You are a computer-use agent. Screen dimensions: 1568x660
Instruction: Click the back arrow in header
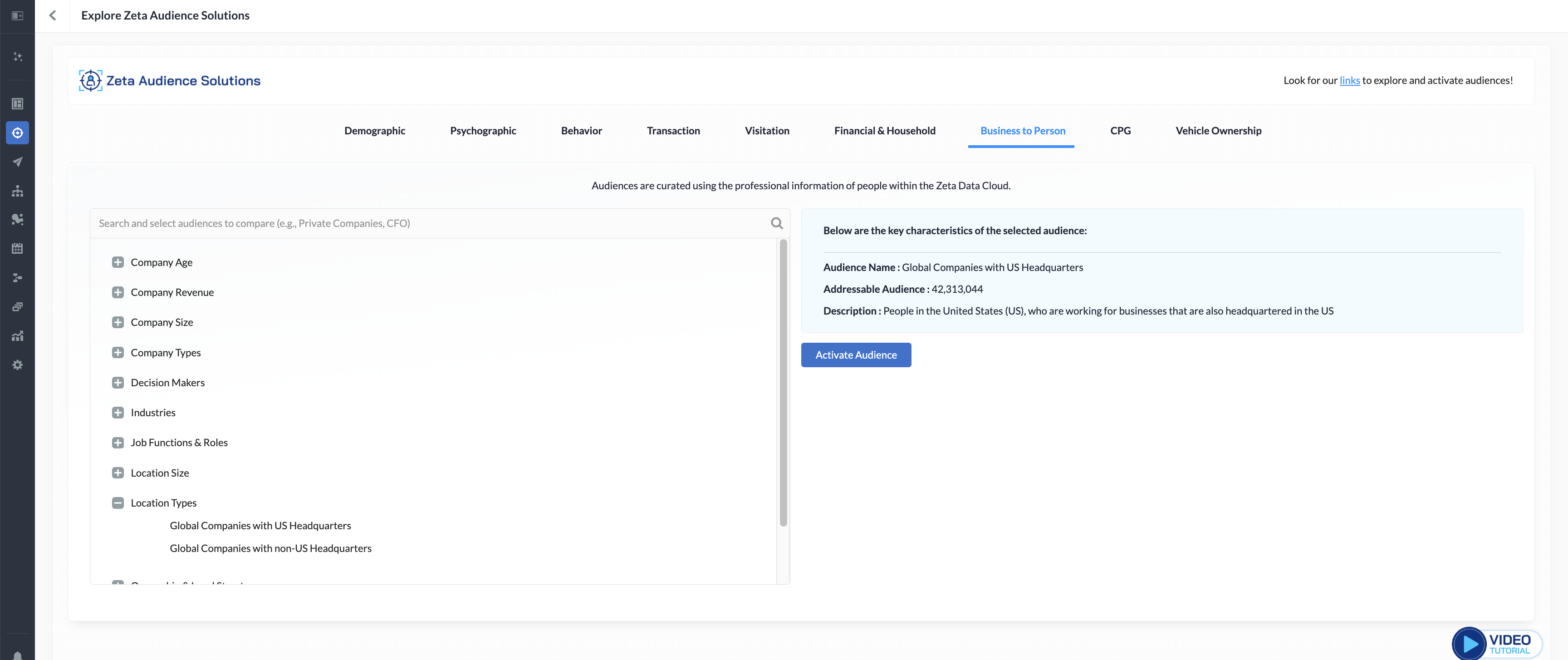53,15
